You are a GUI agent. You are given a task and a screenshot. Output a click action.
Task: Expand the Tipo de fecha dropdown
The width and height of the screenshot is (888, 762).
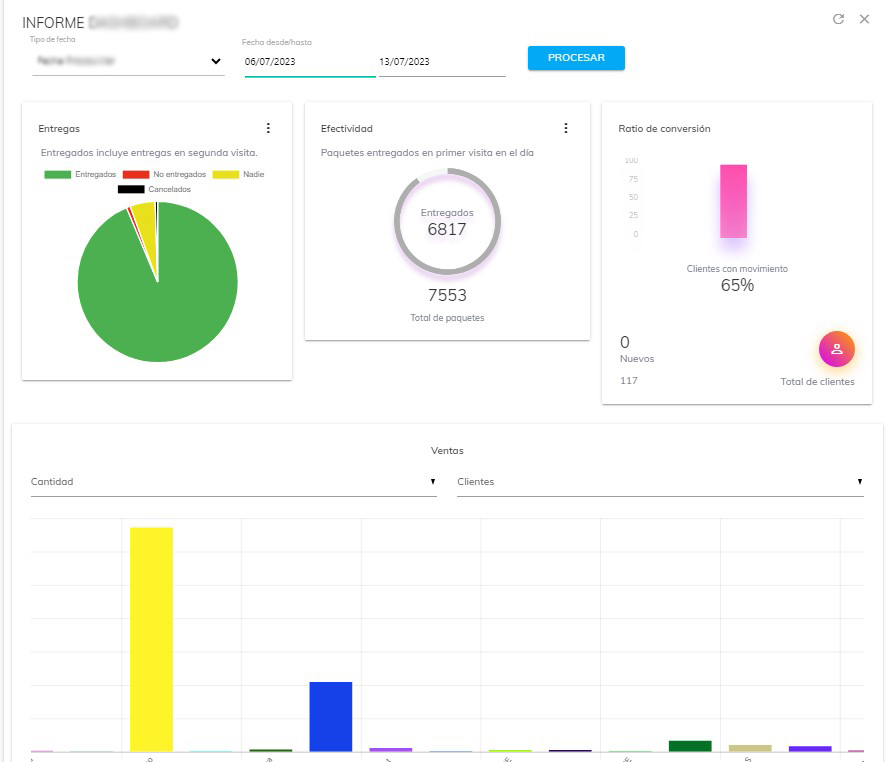point(127,62)
